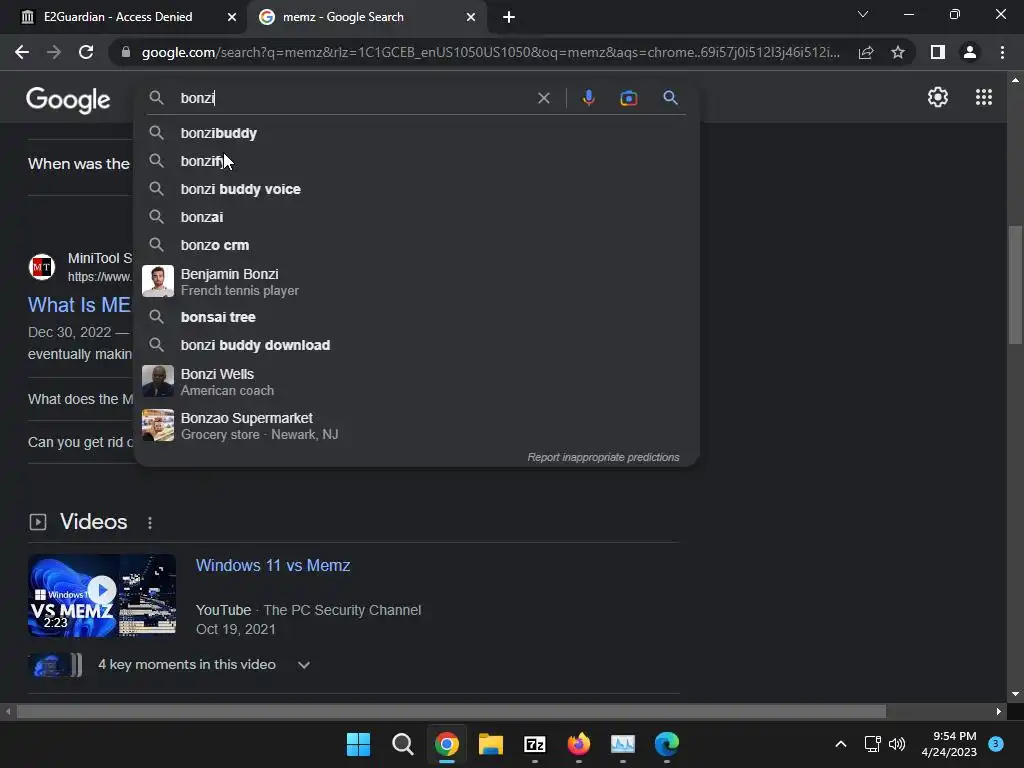Viewport: 1024px width, 768px height.
Task: Click the address bar URL
Action: [490, 52]
